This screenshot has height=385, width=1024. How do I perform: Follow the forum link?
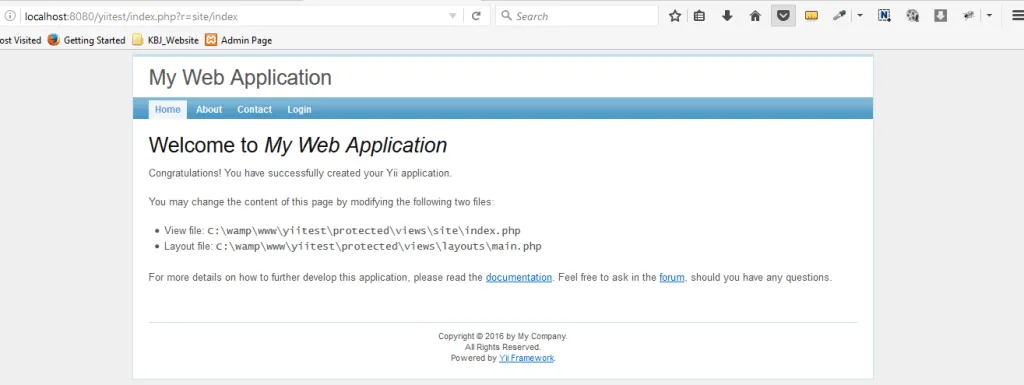[672, 277]
